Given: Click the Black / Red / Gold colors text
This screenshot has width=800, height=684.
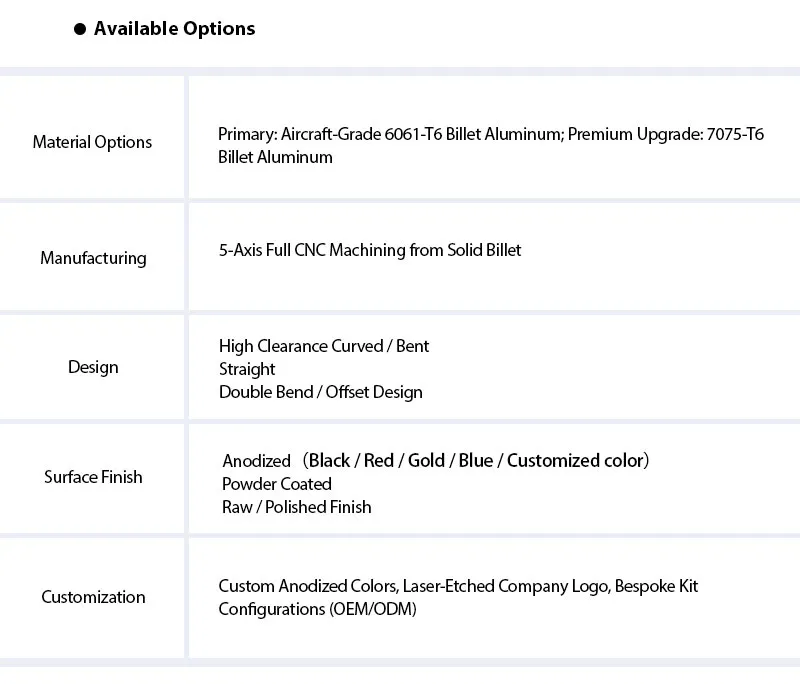Looking at the screenshot, I should 377,461.
